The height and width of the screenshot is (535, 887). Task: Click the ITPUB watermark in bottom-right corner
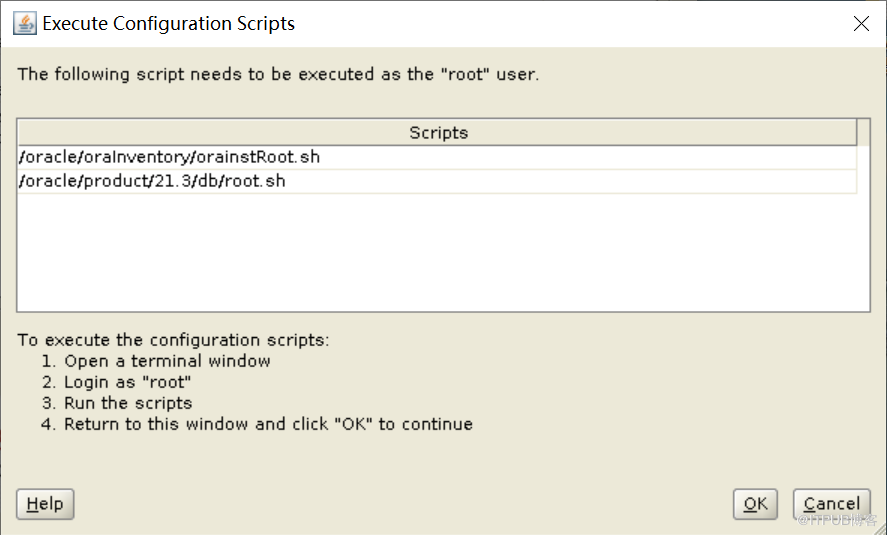pyautogui.click(x=838, y=521)
